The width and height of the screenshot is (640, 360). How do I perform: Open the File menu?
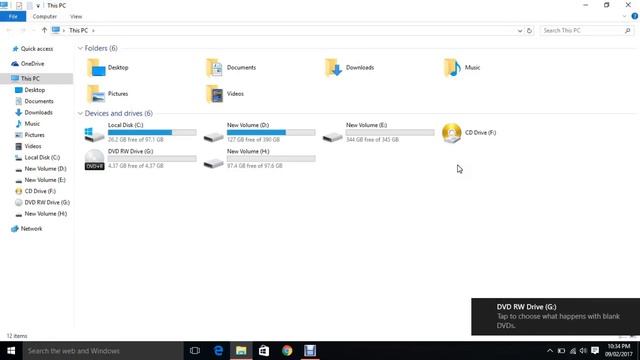(13, 16)
